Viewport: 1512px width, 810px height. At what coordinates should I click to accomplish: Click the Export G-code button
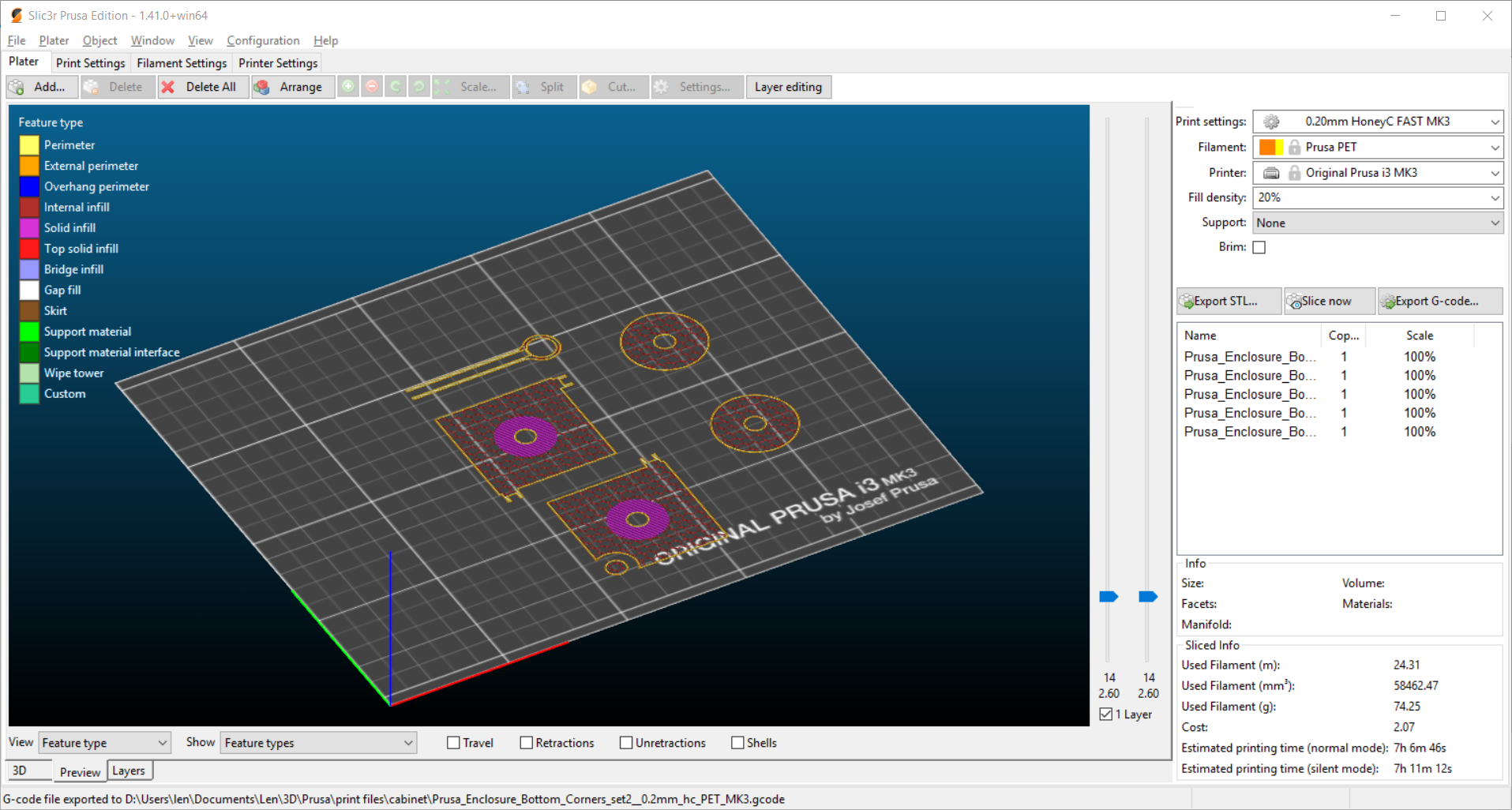[1439, 301]
